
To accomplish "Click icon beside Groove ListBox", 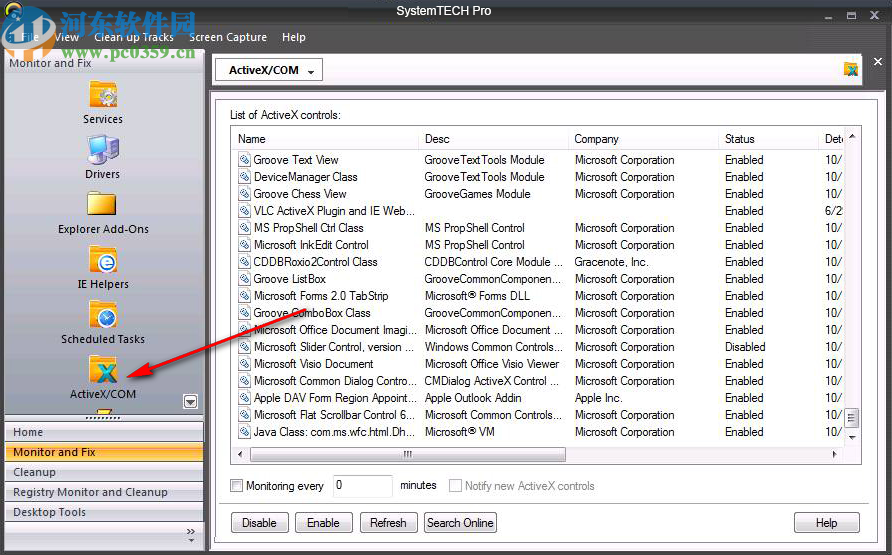I will click(245, 279).
